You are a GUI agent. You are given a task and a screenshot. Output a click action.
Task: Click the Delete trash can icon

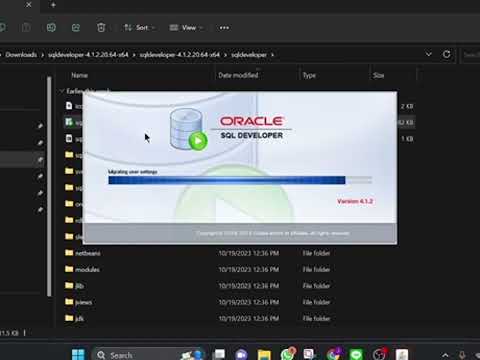101,28
